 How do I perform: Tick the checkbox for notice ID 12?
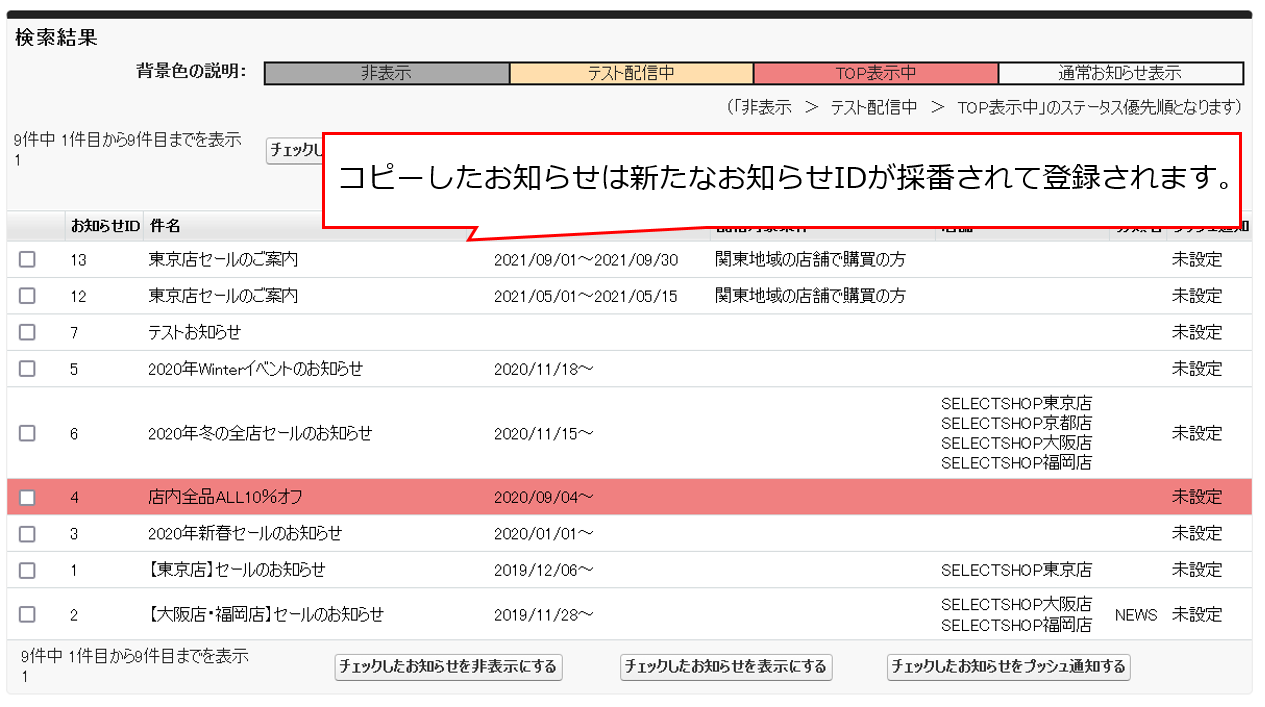tap(27, 296)
